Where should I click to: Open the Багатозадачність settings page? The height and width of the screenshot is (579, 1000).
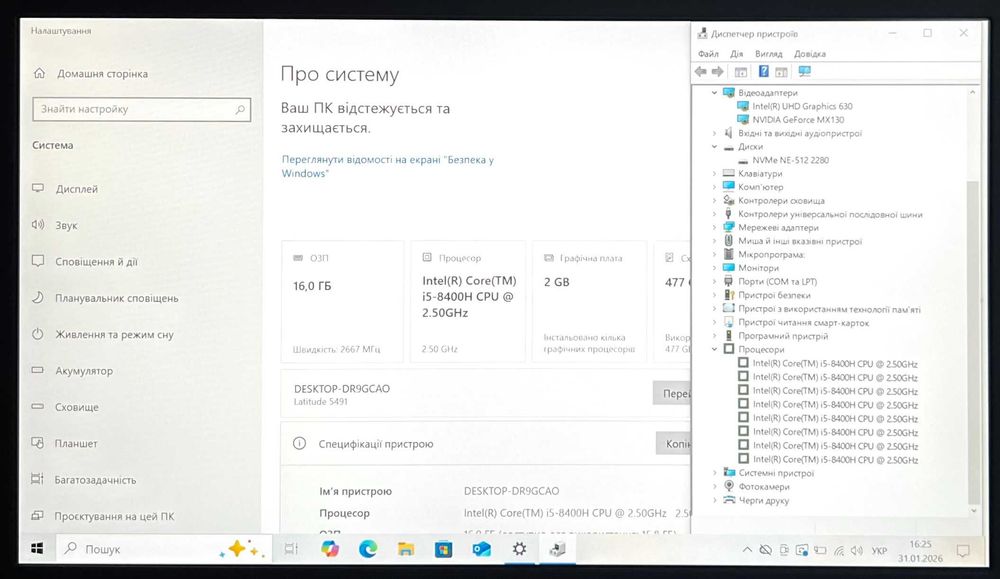(84, 480)
